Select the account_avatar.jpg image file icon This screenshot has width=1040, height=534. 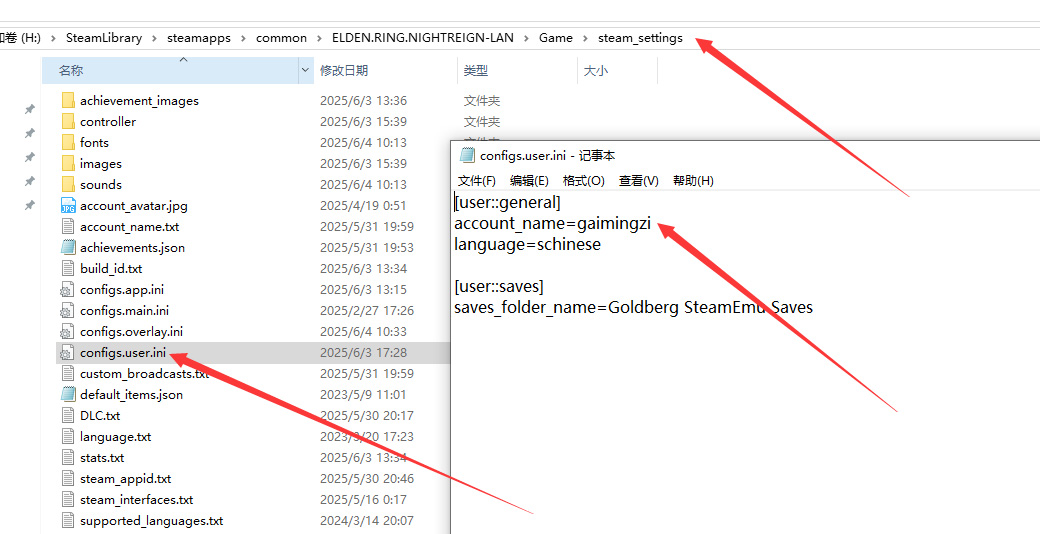click(68, 205)
